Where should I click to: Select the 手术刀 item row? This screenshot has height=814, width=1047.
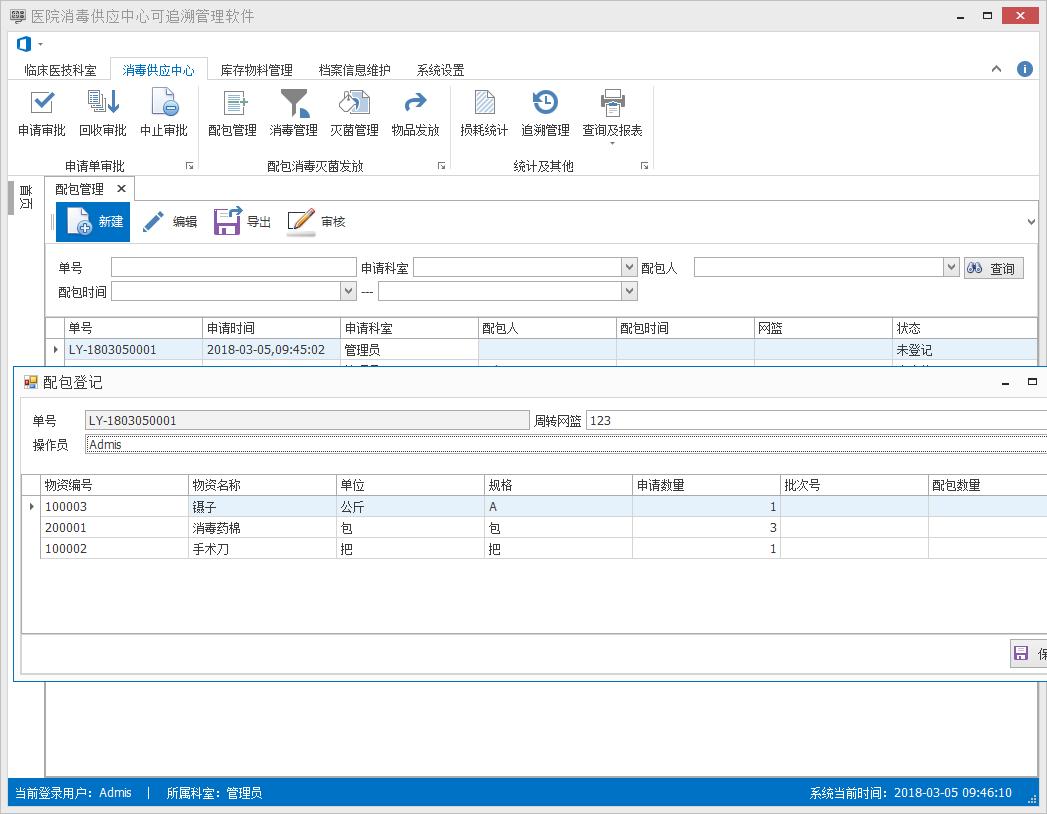534,549
